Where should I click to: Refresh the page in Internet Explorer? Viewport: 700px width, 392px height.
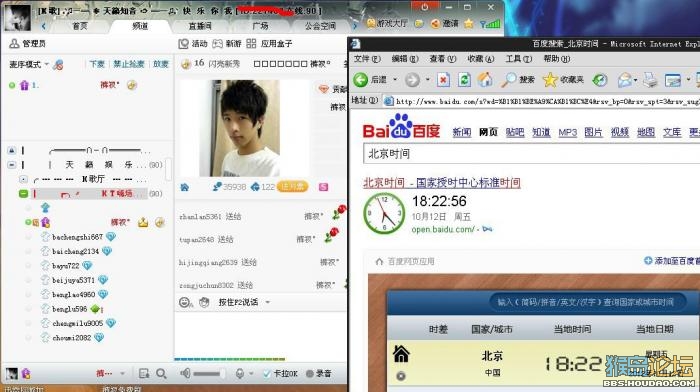click(x=464, y=80)
